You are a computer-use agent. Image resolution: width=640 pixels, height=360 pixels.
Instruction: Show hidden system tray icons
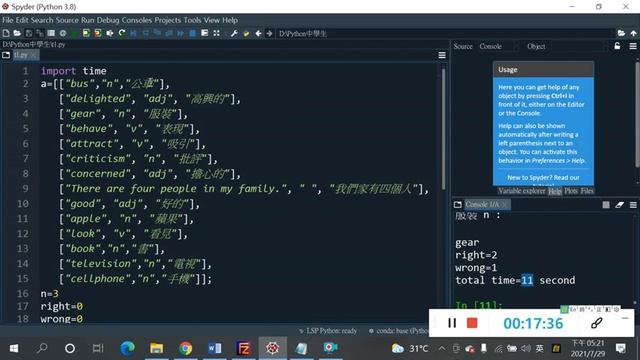click(x=442, y=348)
